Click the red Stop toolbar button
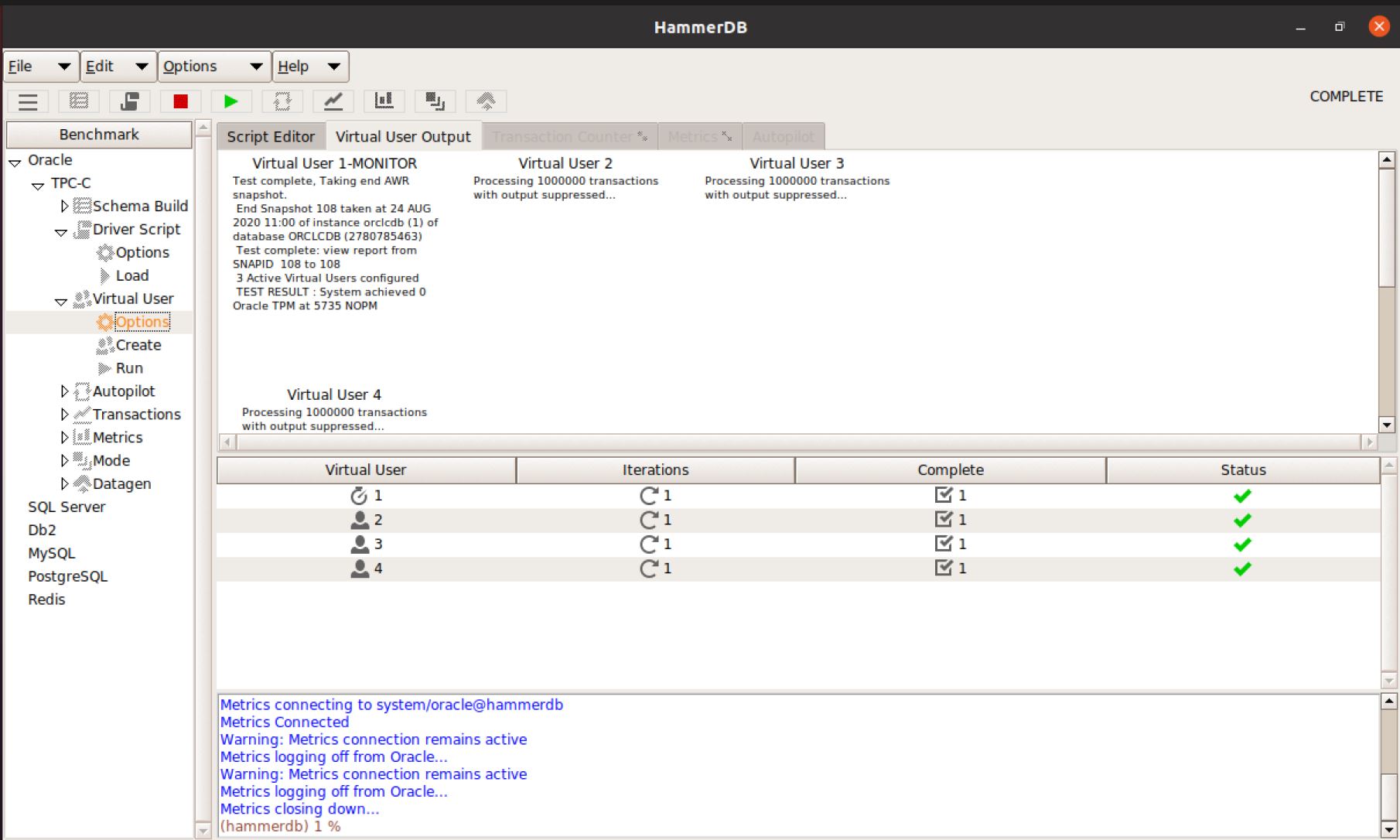Image resolution: width=1400 pixels, height=840 pixels. 180,101
